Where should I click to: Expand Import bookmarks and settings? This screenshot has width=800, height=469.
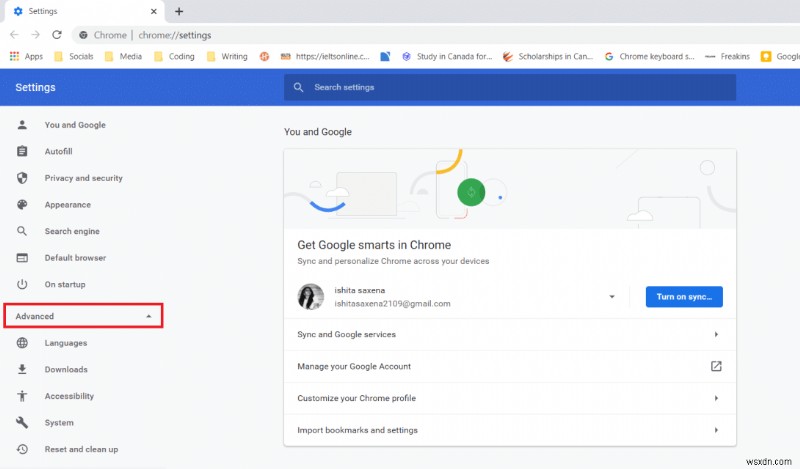tap(510, 430)
